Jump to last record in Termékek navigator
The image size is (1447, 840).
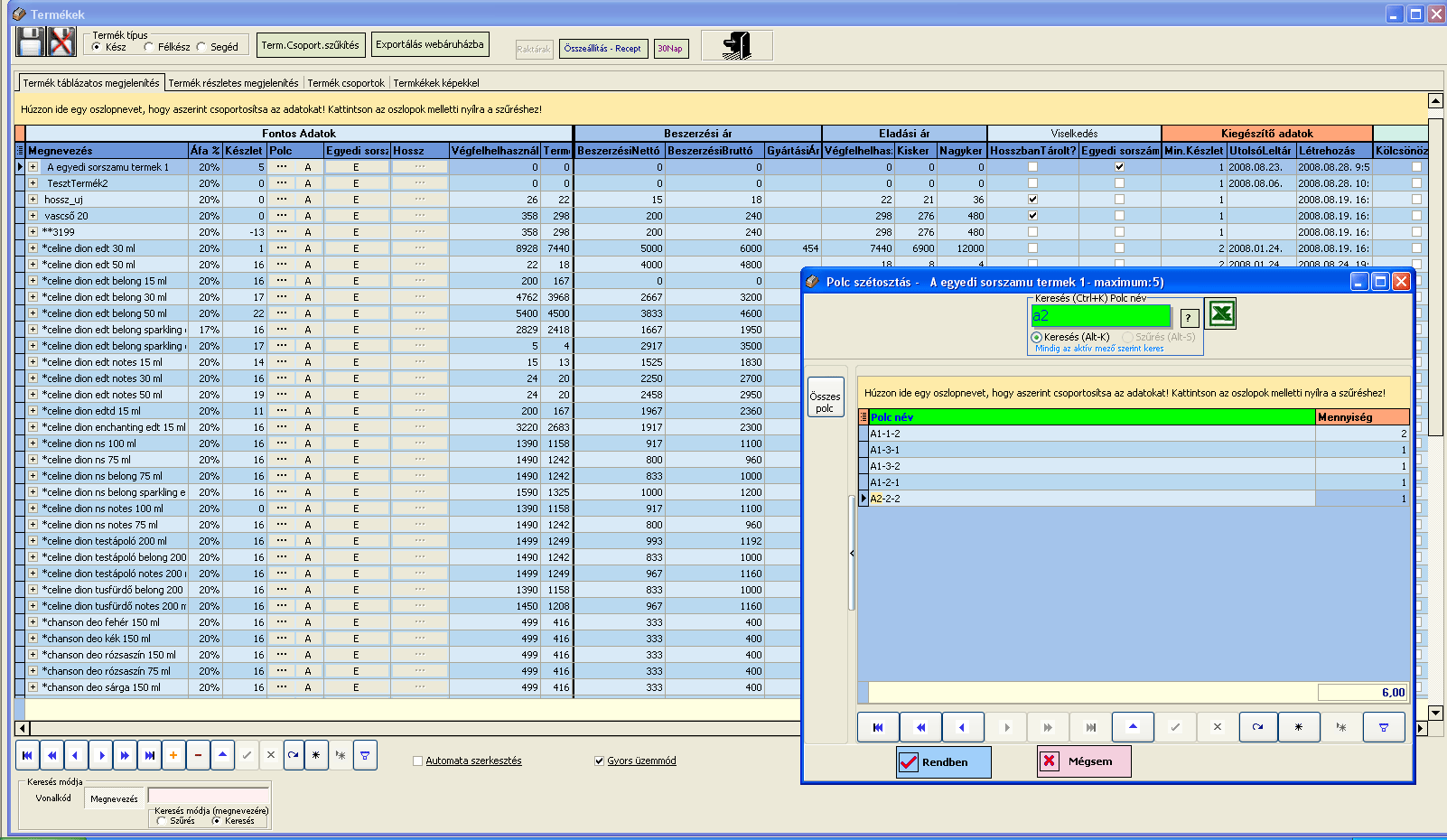pyautogui.click(x=150, y=755)
